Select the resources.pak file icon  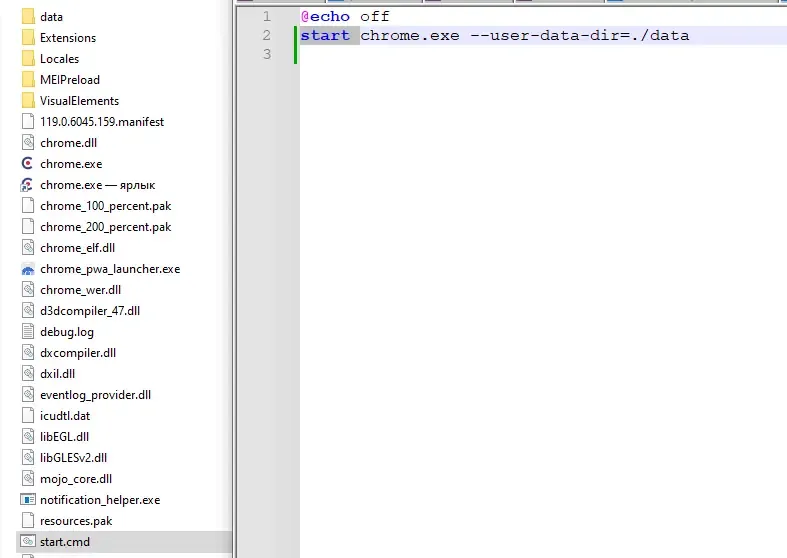click(28, 521)
